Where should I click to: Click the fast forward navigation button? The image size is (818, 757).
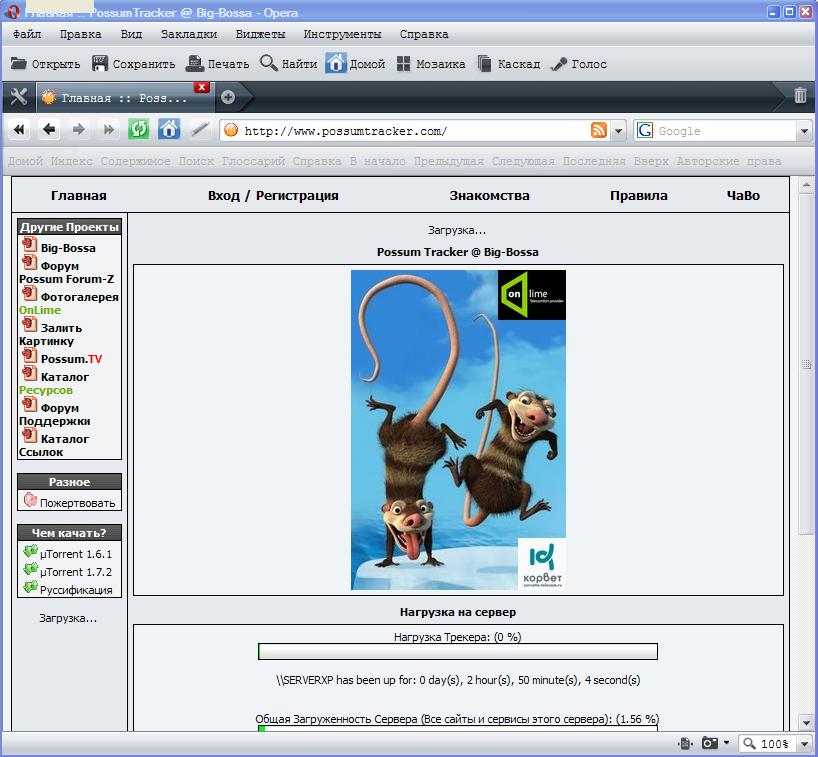click(109, 129)
